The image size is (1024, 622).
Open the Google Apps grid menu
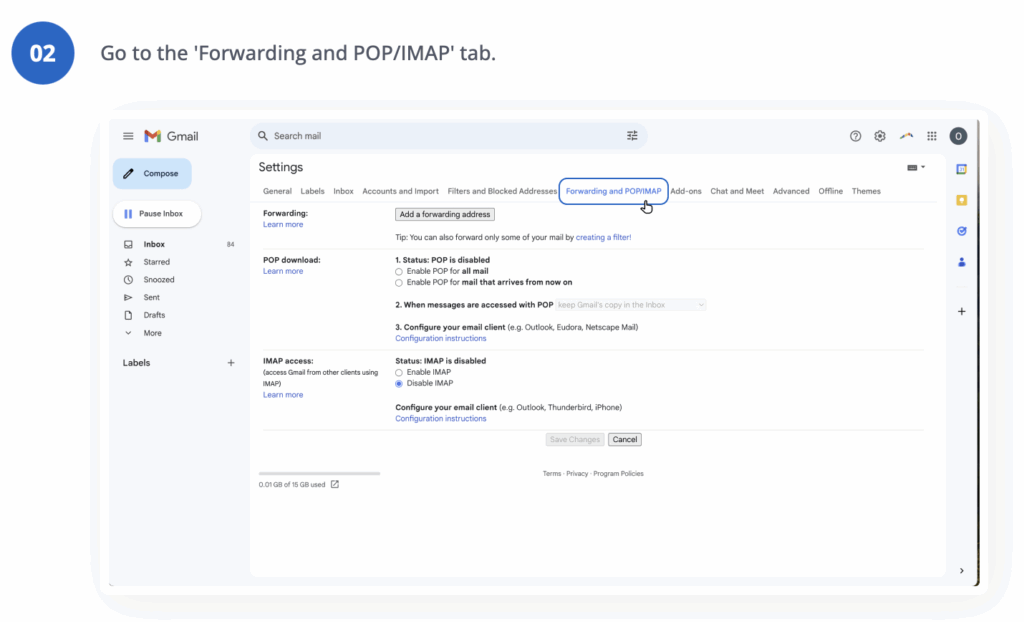932,135
